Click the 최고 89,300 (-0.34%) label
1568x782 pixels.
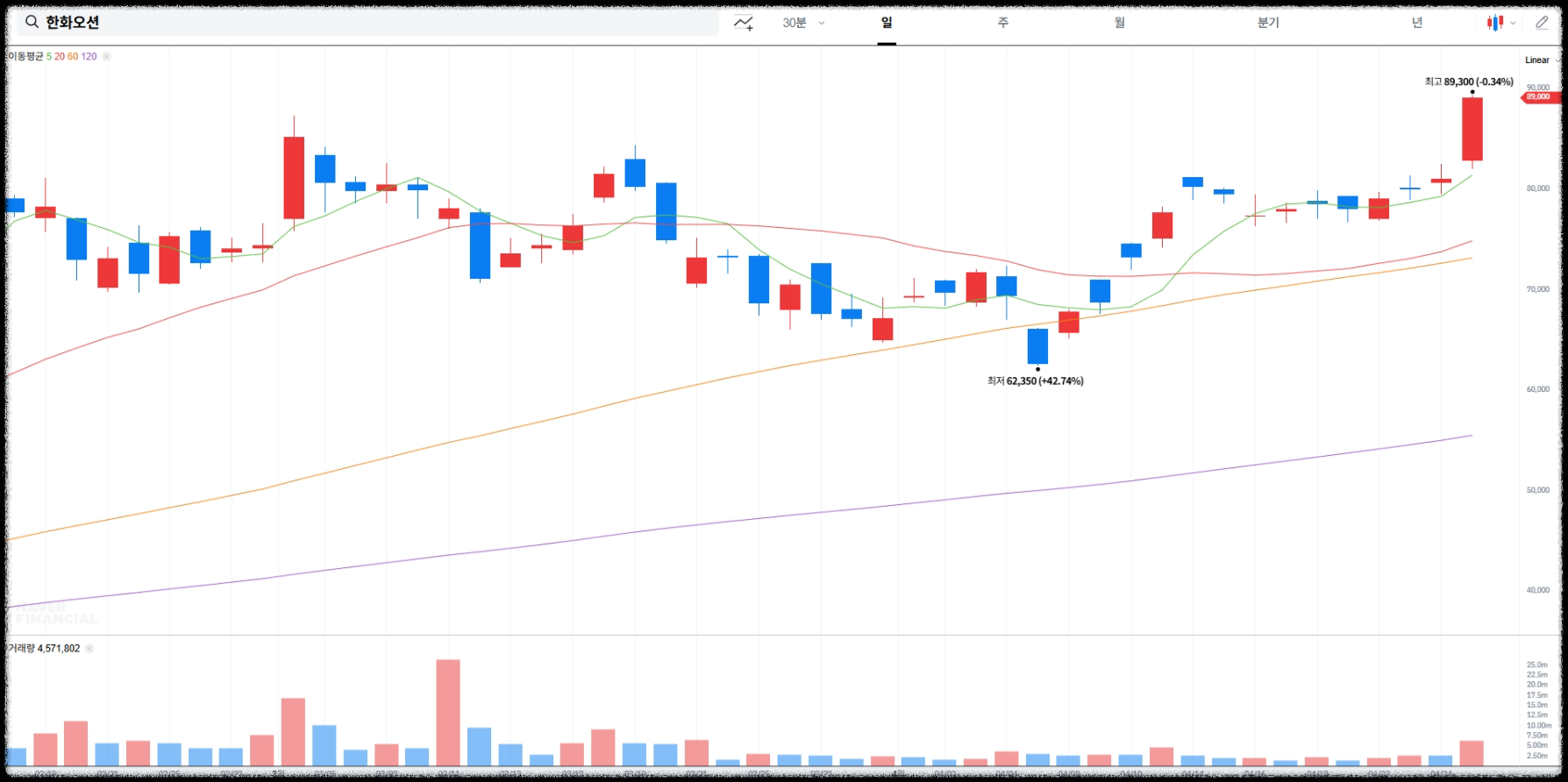(x=1469, y=82)
